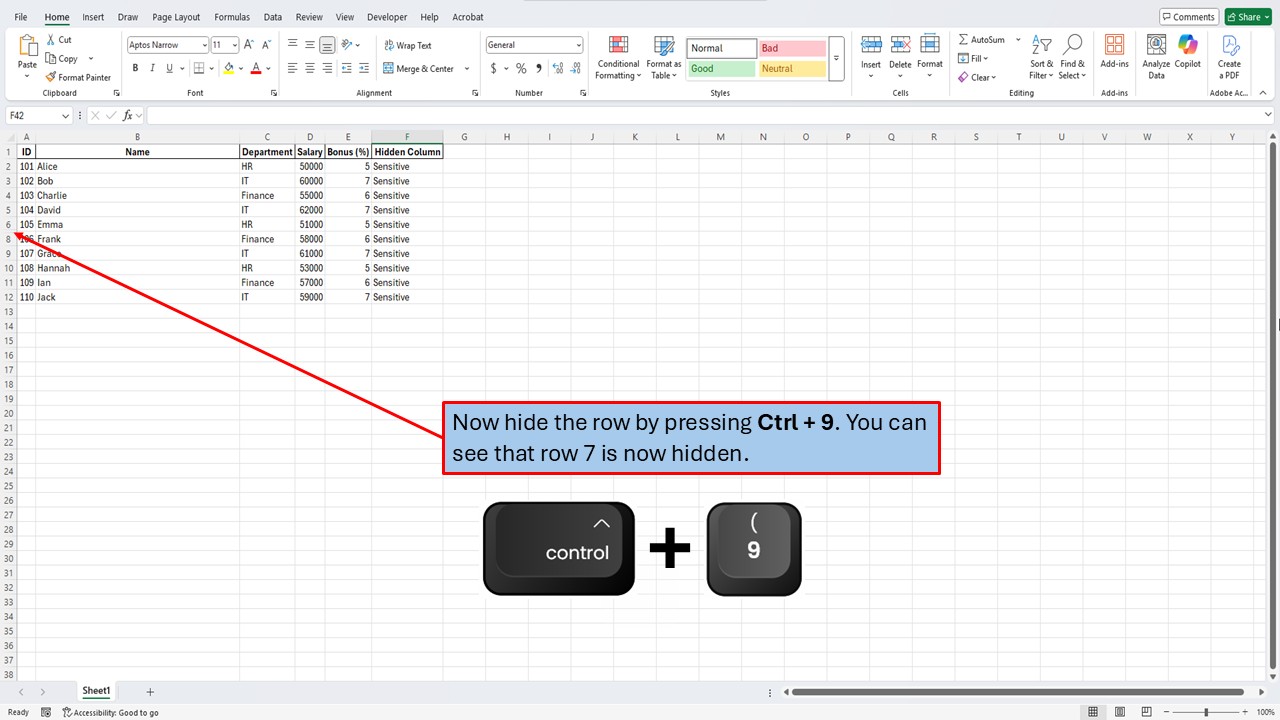This screenshot has height=720, width=1280.
Task: Toggle bold formatting
Action: (x=134, y=68)
